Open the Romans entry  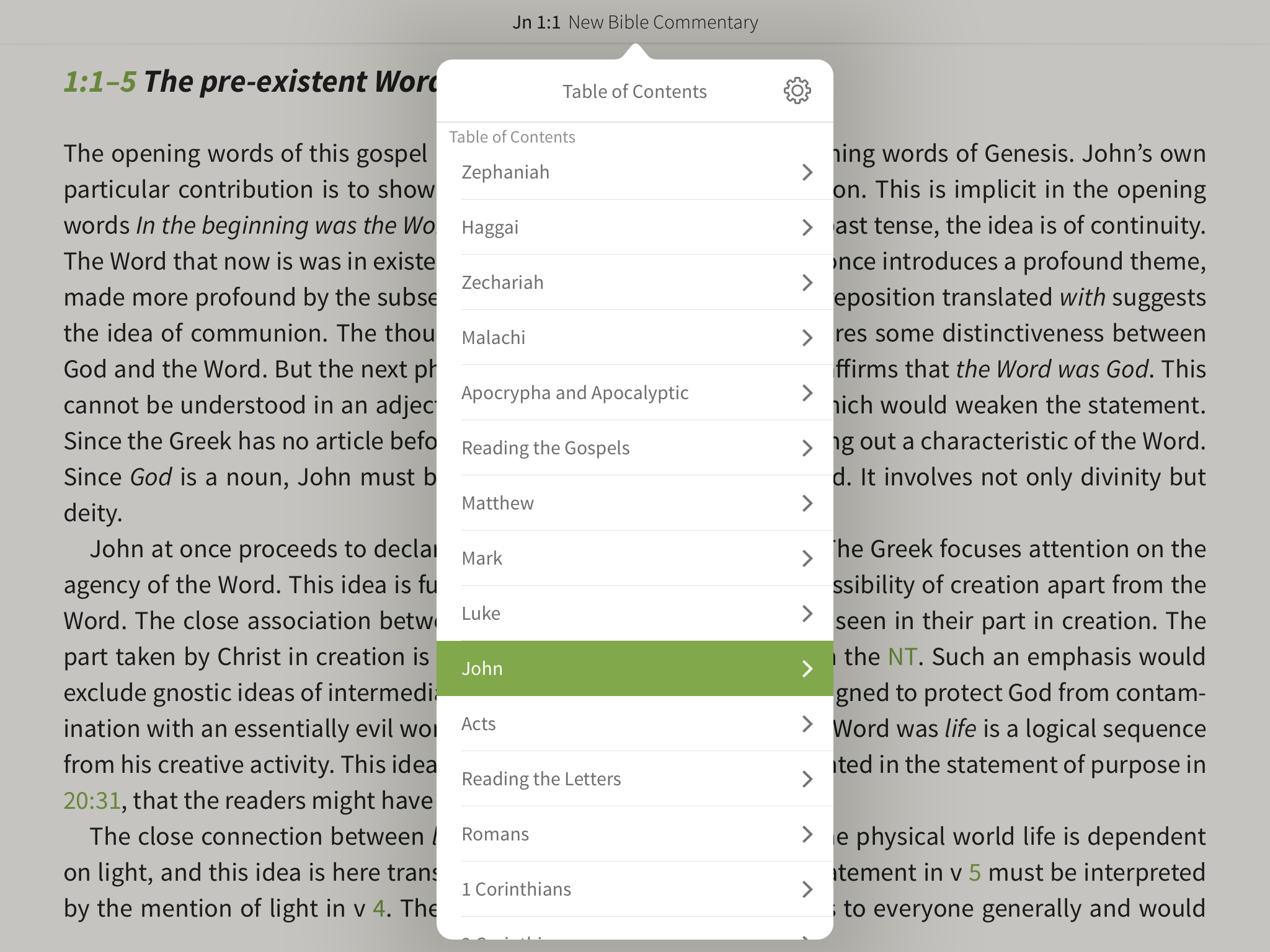point(634,834)
